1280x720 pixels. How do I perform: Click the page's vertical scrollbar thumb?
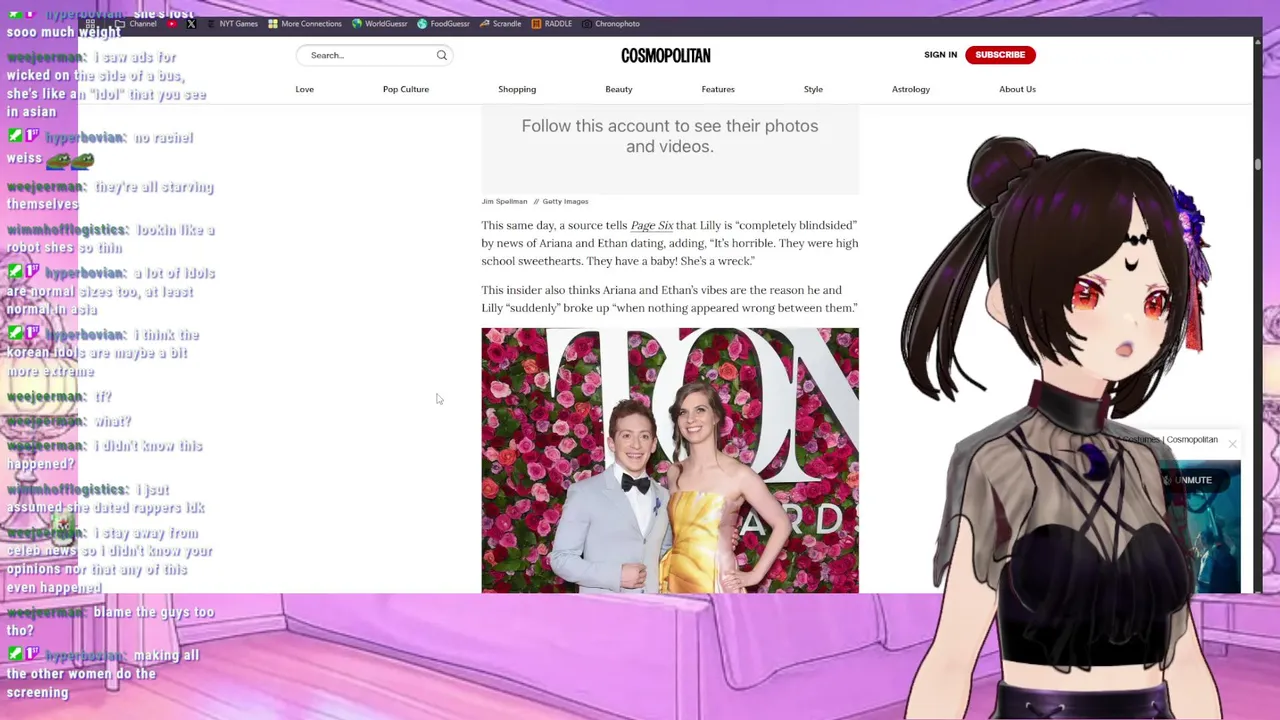[x=1257, y=163]
